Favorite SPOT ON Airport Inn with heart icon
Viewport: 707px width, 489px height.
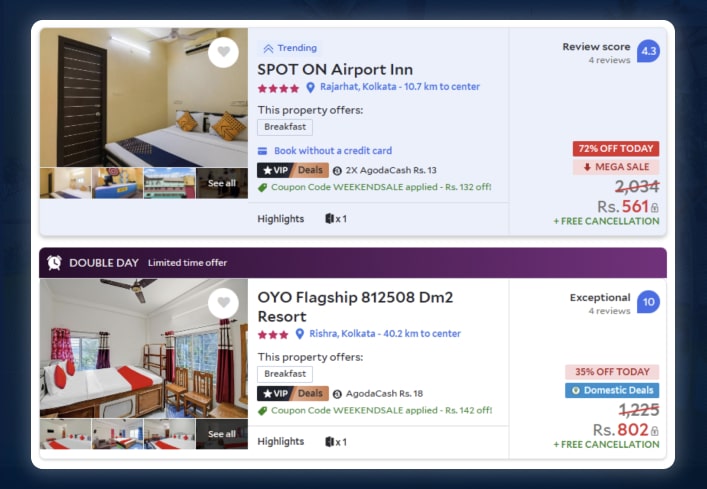point(223,52)
